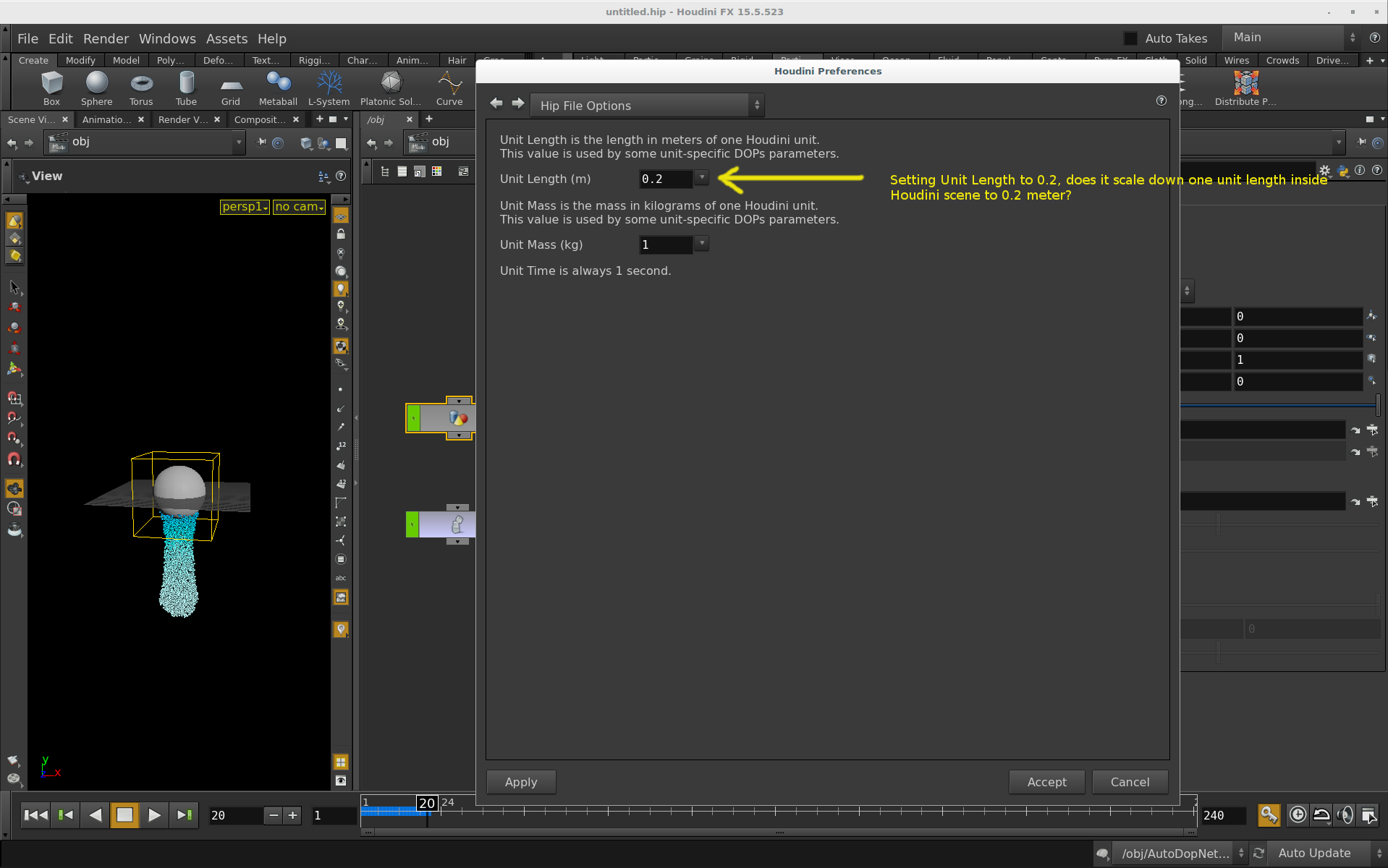Click Apply in Houdini Preferences
The image size is (1388, 868).
[x=521, y=782]
